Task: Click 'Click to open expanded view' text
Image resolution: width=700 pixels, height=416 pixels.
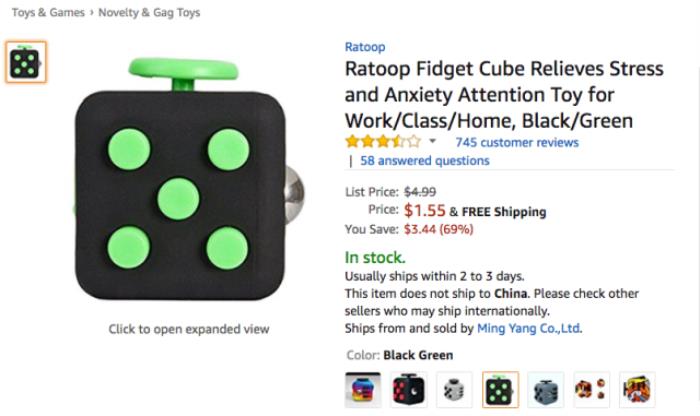Action: 188,329
